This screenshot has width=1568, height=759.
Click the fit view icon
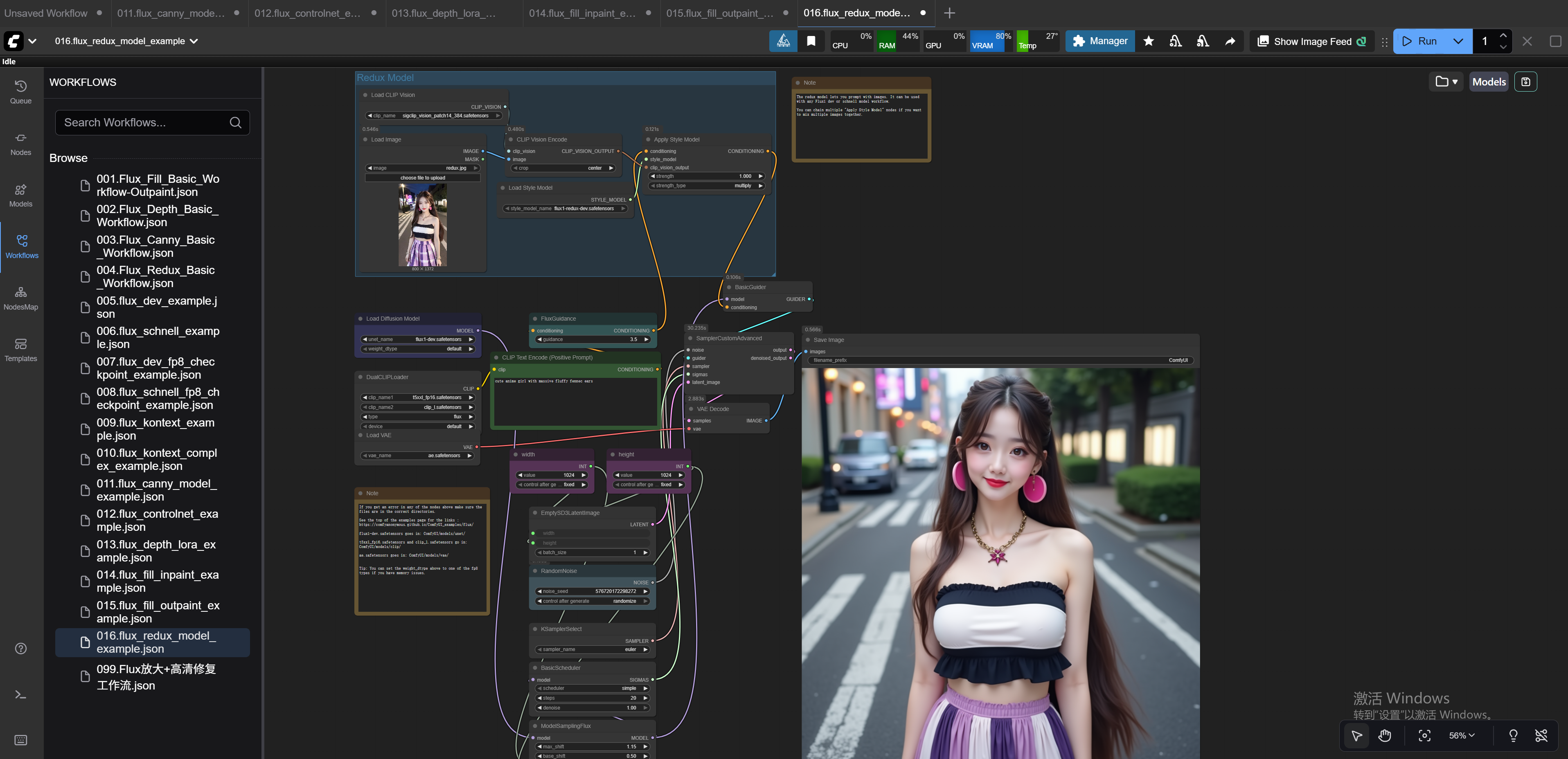coord(1424,735)
